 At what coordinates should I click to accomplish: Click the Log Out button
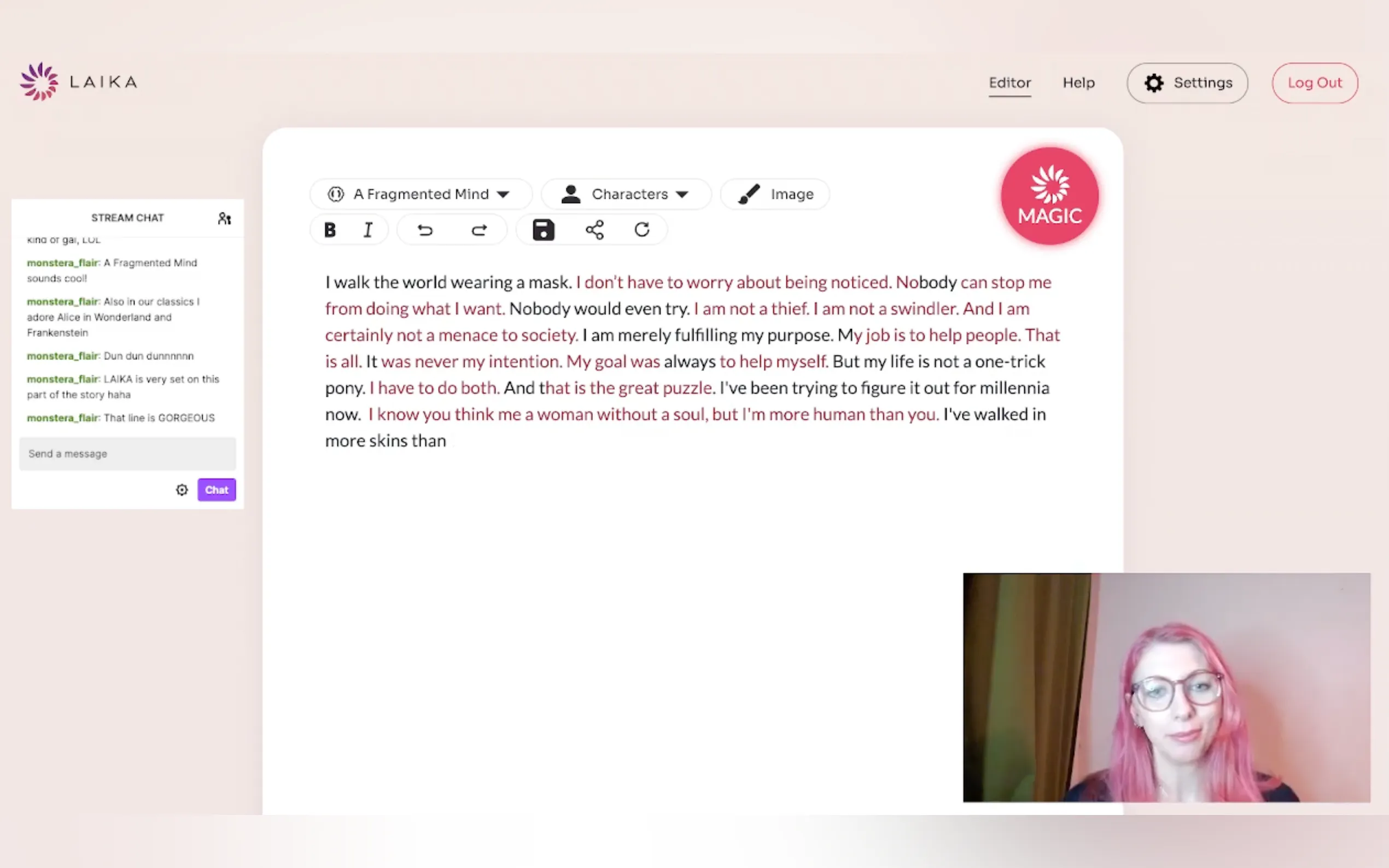[x=1314, y=83]
